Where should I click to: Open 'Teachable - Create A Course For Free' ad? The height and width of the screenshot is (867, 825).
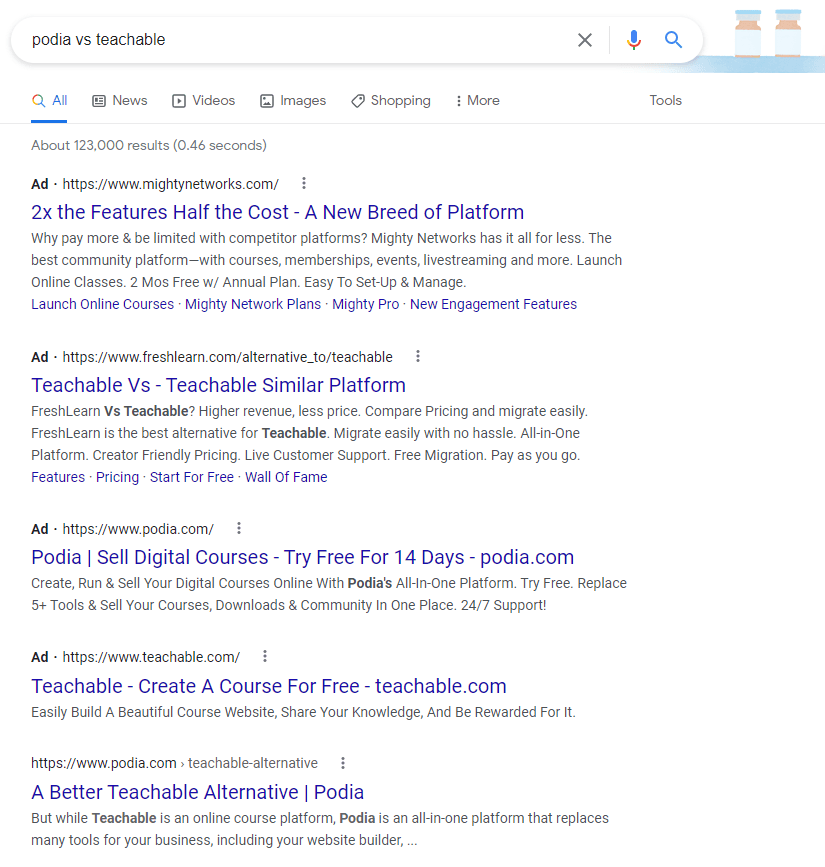tap(269, 686)
